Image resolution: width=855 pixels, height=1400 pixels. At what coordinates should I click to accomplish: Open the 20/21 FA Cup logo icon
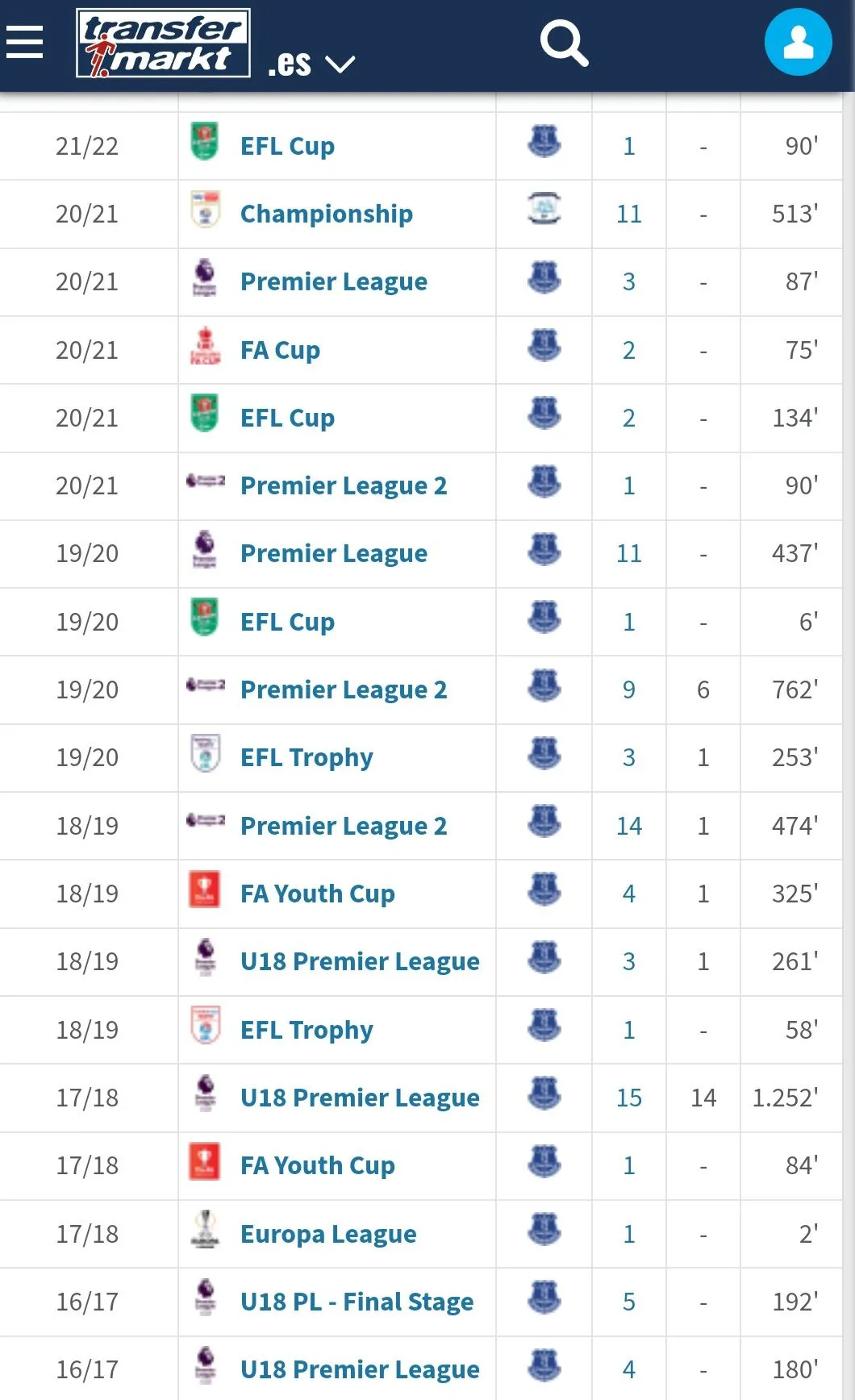pyautogui.click(x=205, y=346)
